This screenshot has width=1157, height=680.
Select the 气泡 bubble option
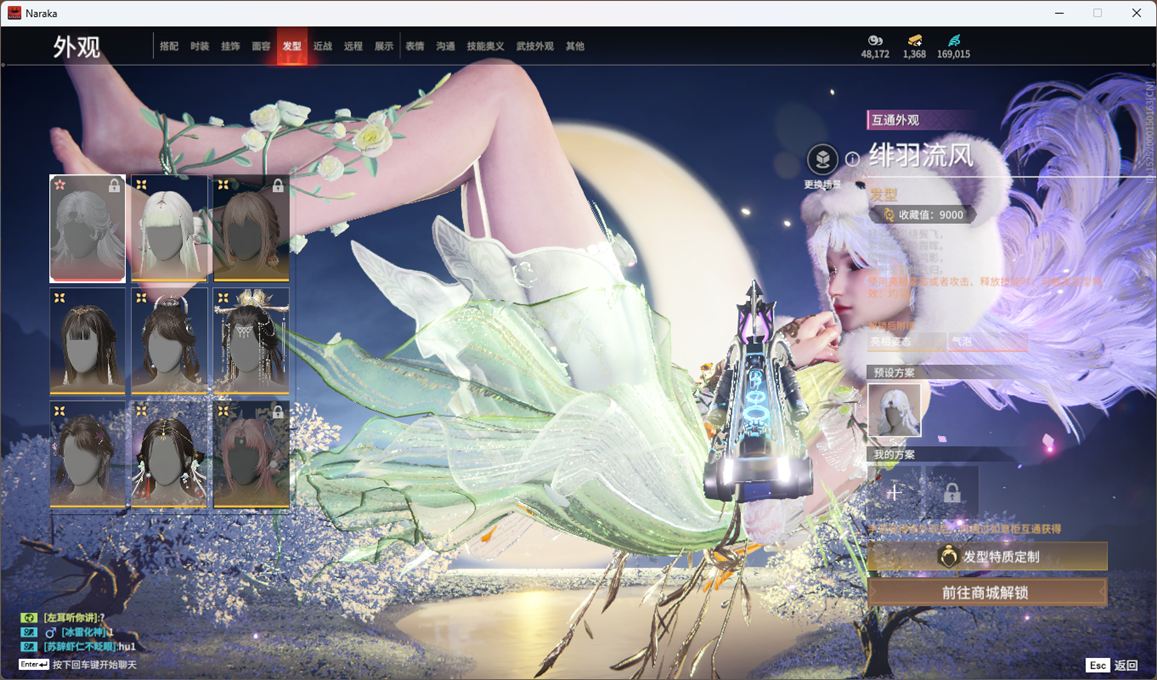point(988,341)
